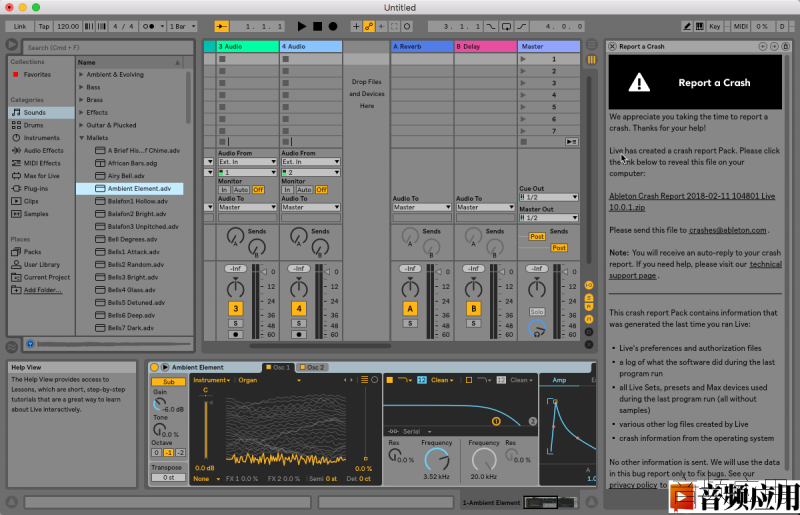Open Current Project in Places
The image size is (800, 515).
[46, 277]
